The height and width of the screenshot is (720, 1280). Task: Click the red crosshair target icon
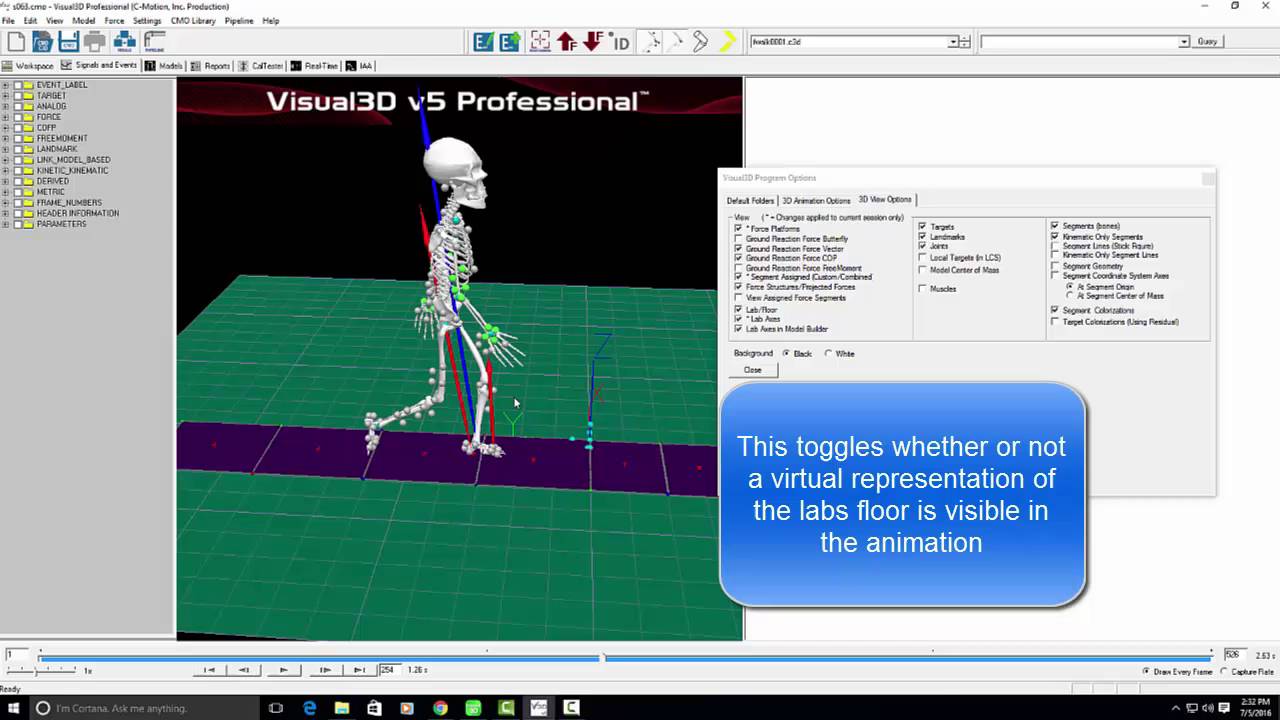[x=540, y=41]
